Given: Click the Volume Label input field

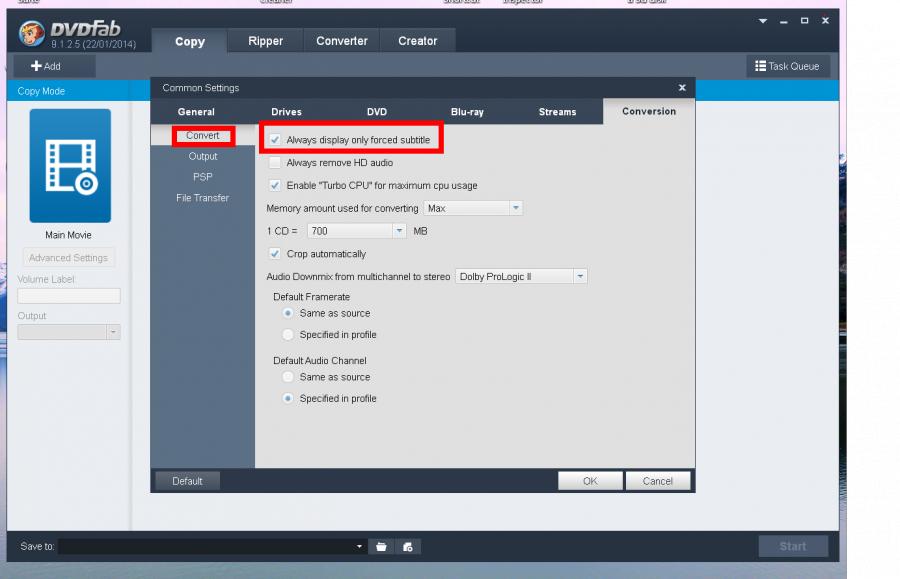Looking at the screenshot, I should point(69,296).
